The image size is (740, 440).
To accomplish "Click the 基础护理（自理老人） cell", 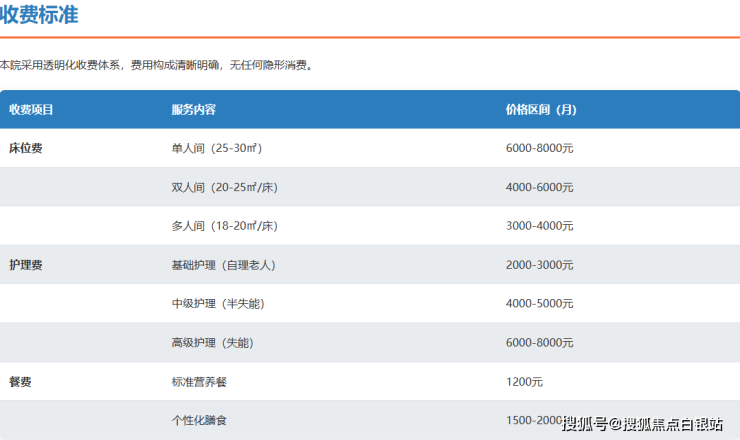I will pos(223,265).
